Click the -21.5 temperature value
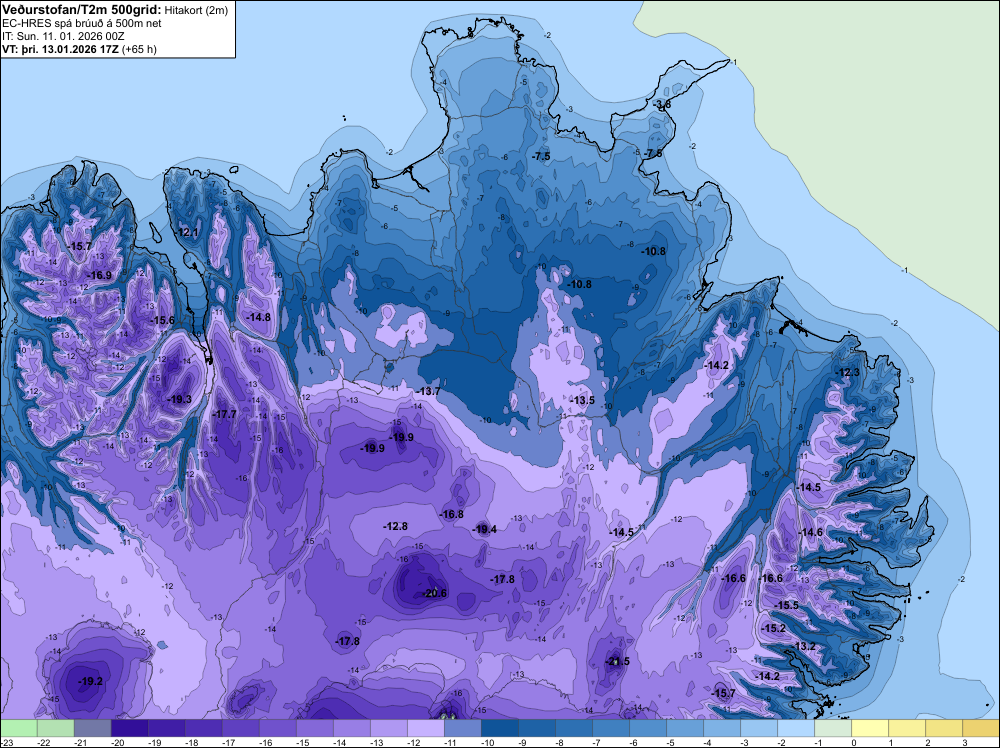Viewport: 1000px width, 748px height. pyautogui.click(x=617, y=661)
